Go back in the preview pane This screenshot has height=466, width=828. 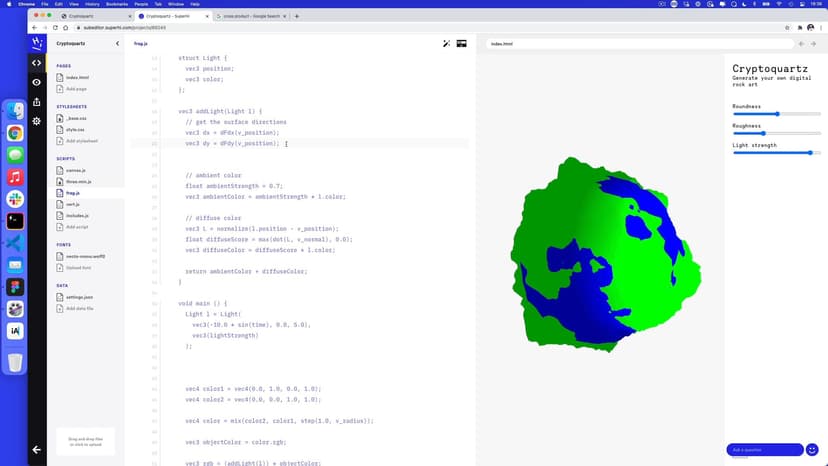tap(800, 44)
